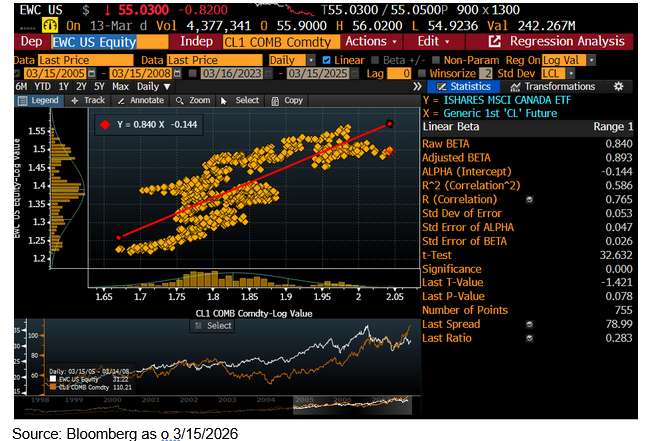Select the YTD range
The width and height of the screenshot is (670, 441).
click(x=42, y=87)
